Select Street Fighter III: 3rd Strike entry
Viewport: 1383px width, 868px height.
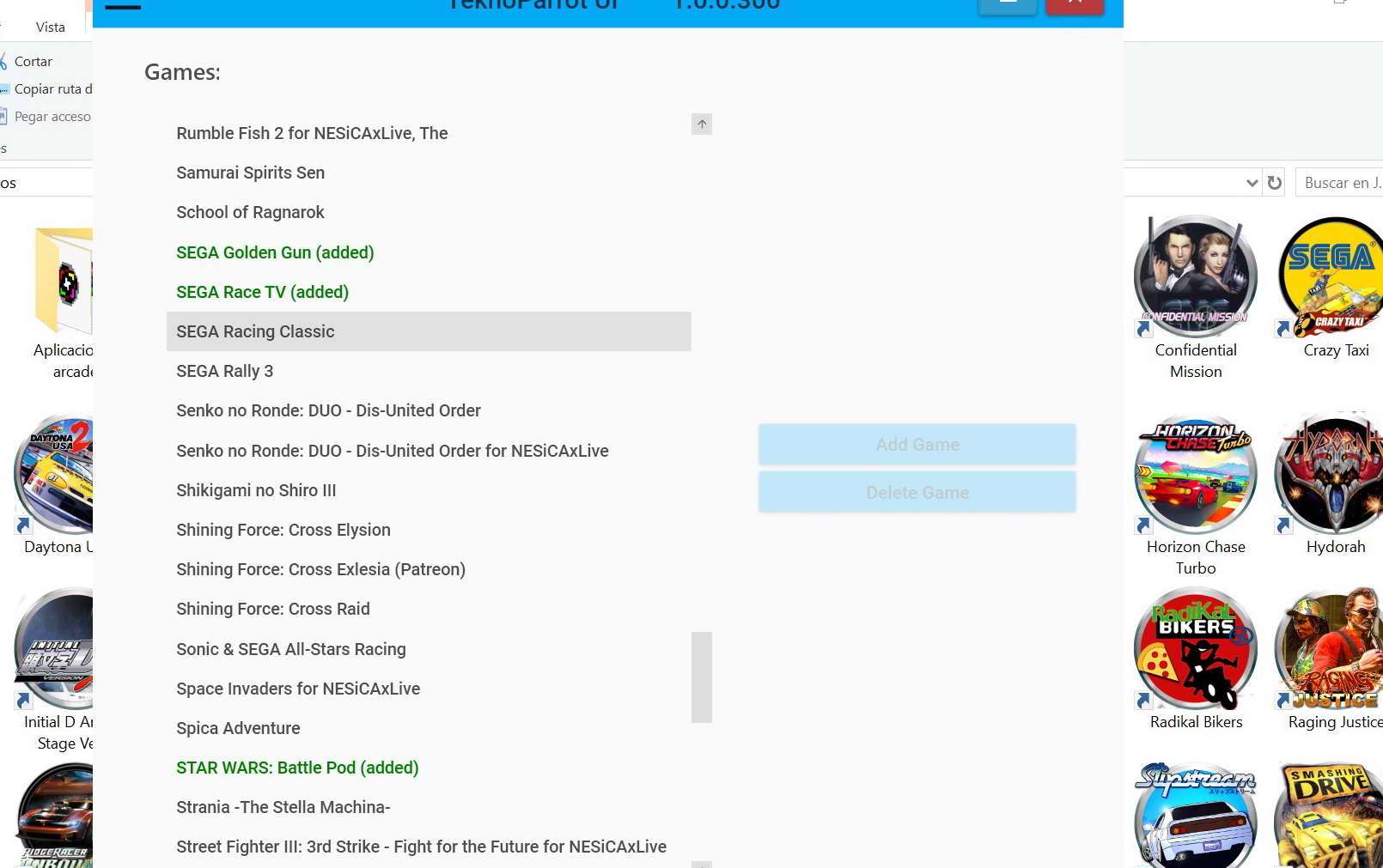(429, 847)
